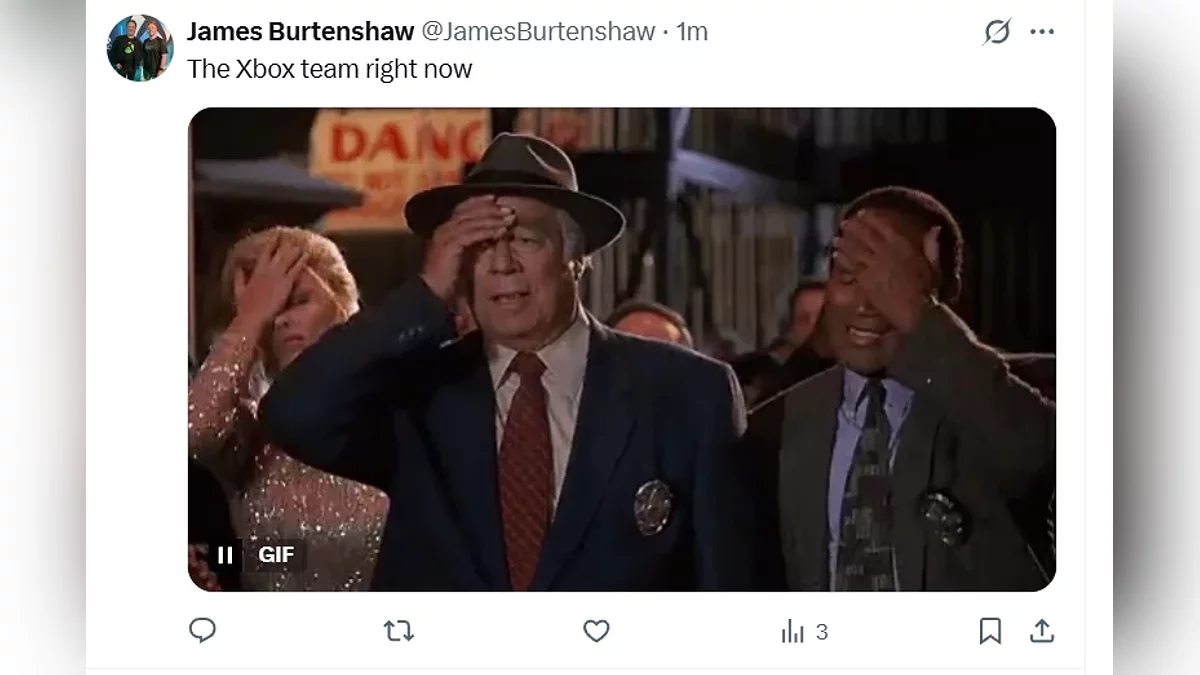Screen dimensions: 1200x675
Task: Repost the tweet with the arrows icon
Action: tap(399, 631)
